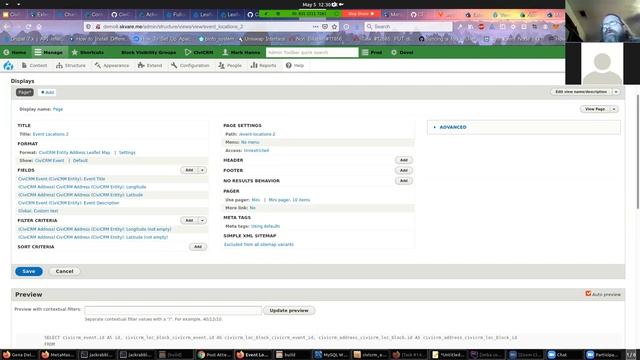Click the Cancel button
This screenshot has height=360, width=640.
tap(64, 271)
